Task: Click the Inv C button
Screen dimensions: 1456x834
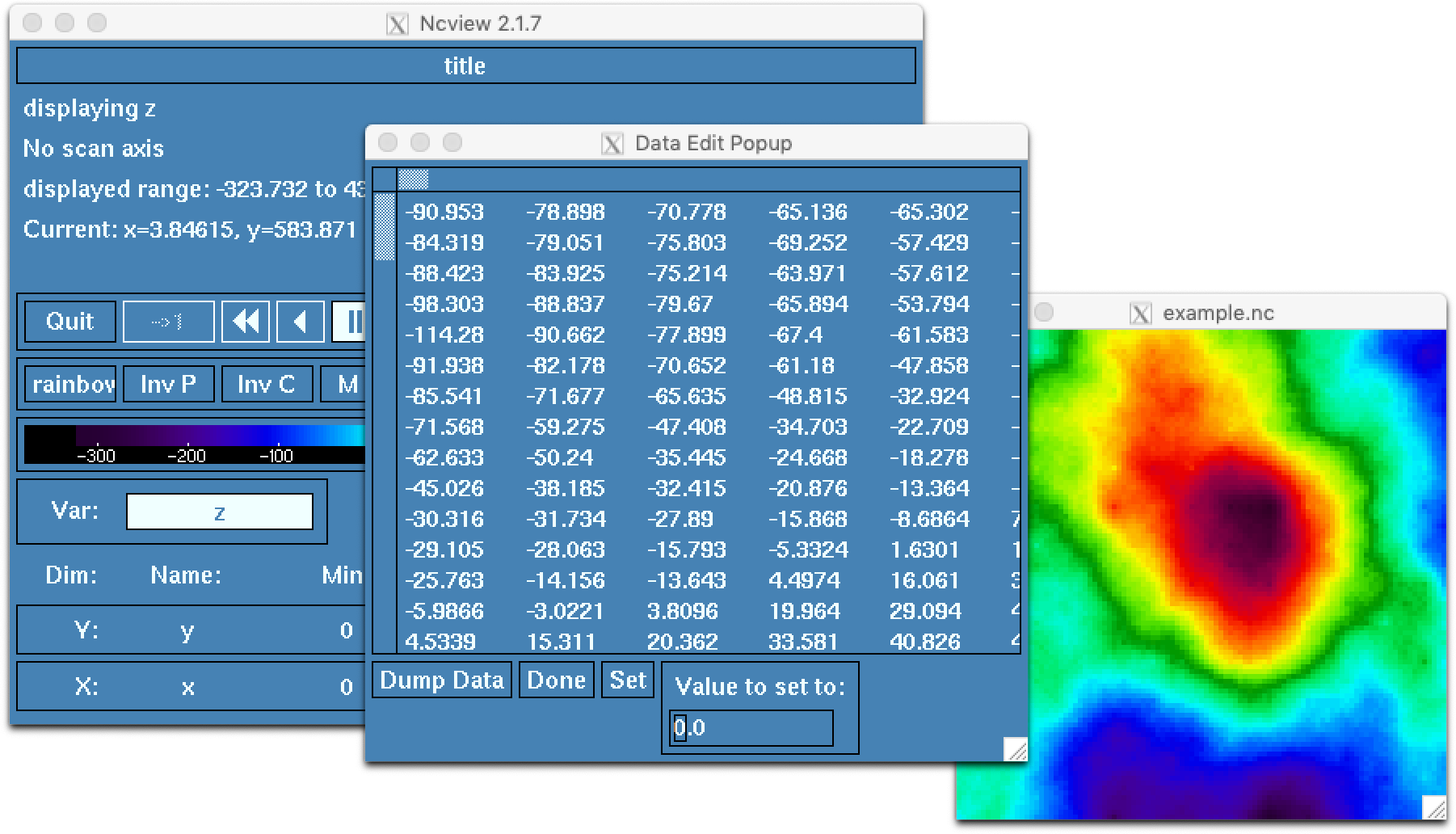Action: tap(266, 384)
